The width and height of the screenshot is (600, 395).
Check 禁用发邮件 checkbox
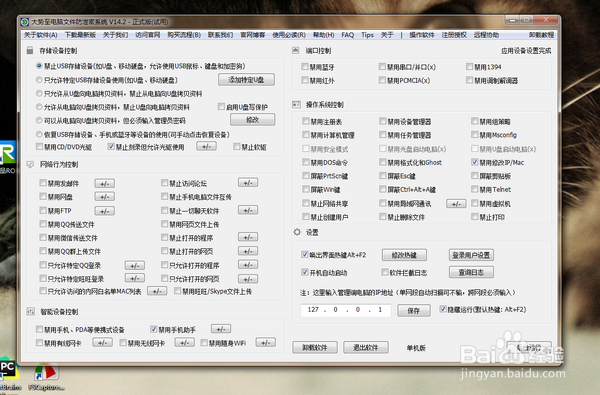tap(43, 183)
